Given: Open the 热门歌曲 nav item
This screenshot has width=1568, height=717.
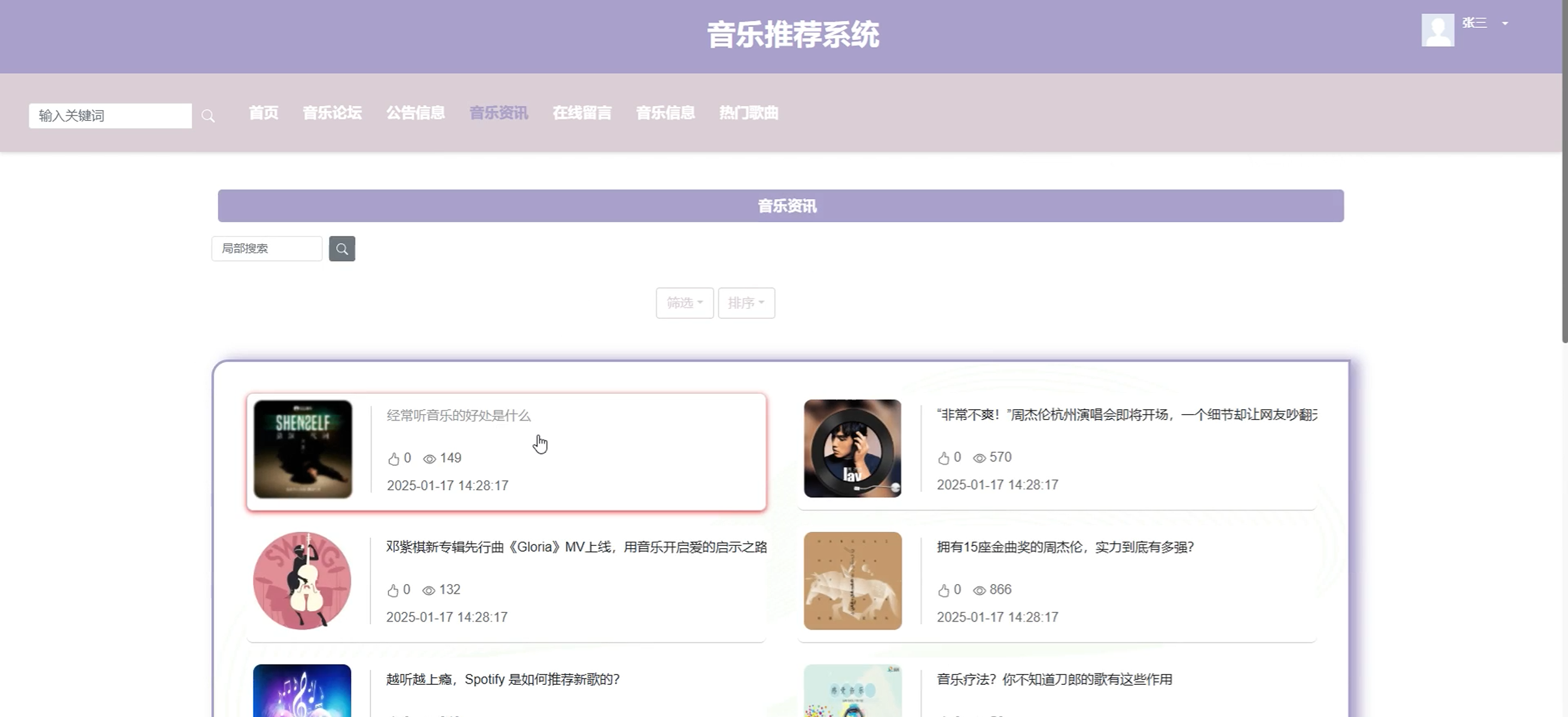Looking at the screenshot, I should tap(749, 113).
